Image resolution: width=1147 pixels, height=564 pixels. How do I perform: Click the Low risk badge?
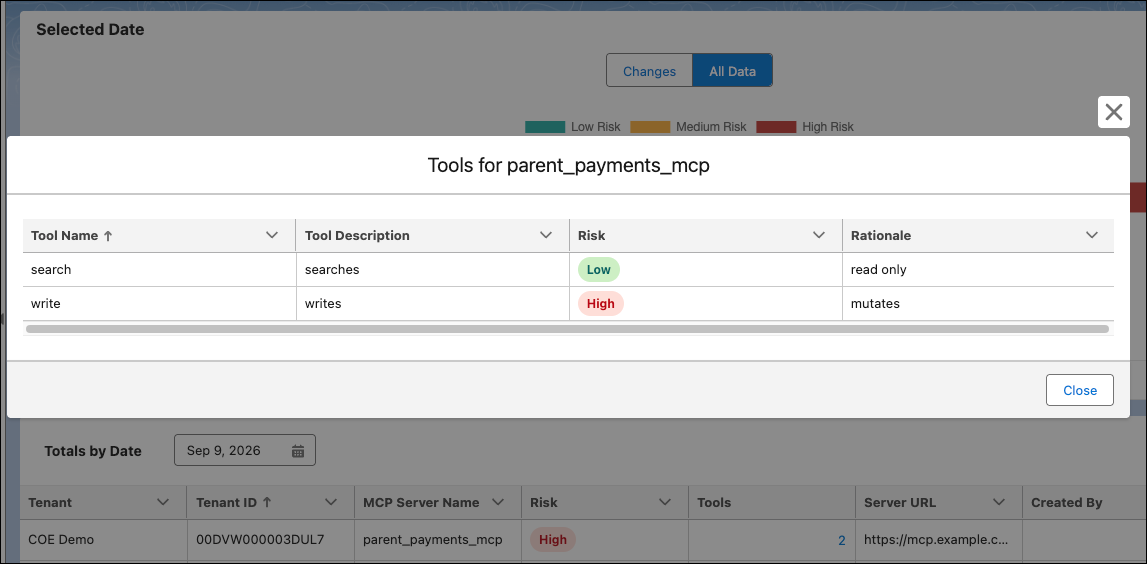598,269
